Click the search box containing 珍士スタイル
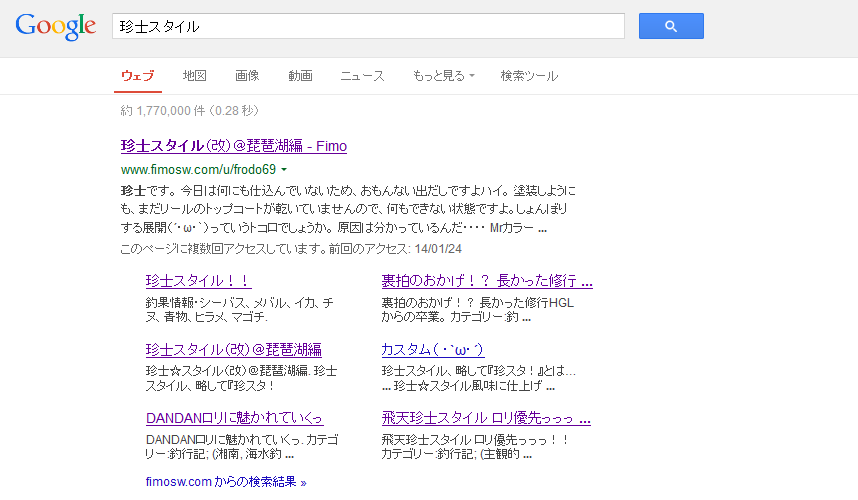858x500 pixels. [368, 26]
